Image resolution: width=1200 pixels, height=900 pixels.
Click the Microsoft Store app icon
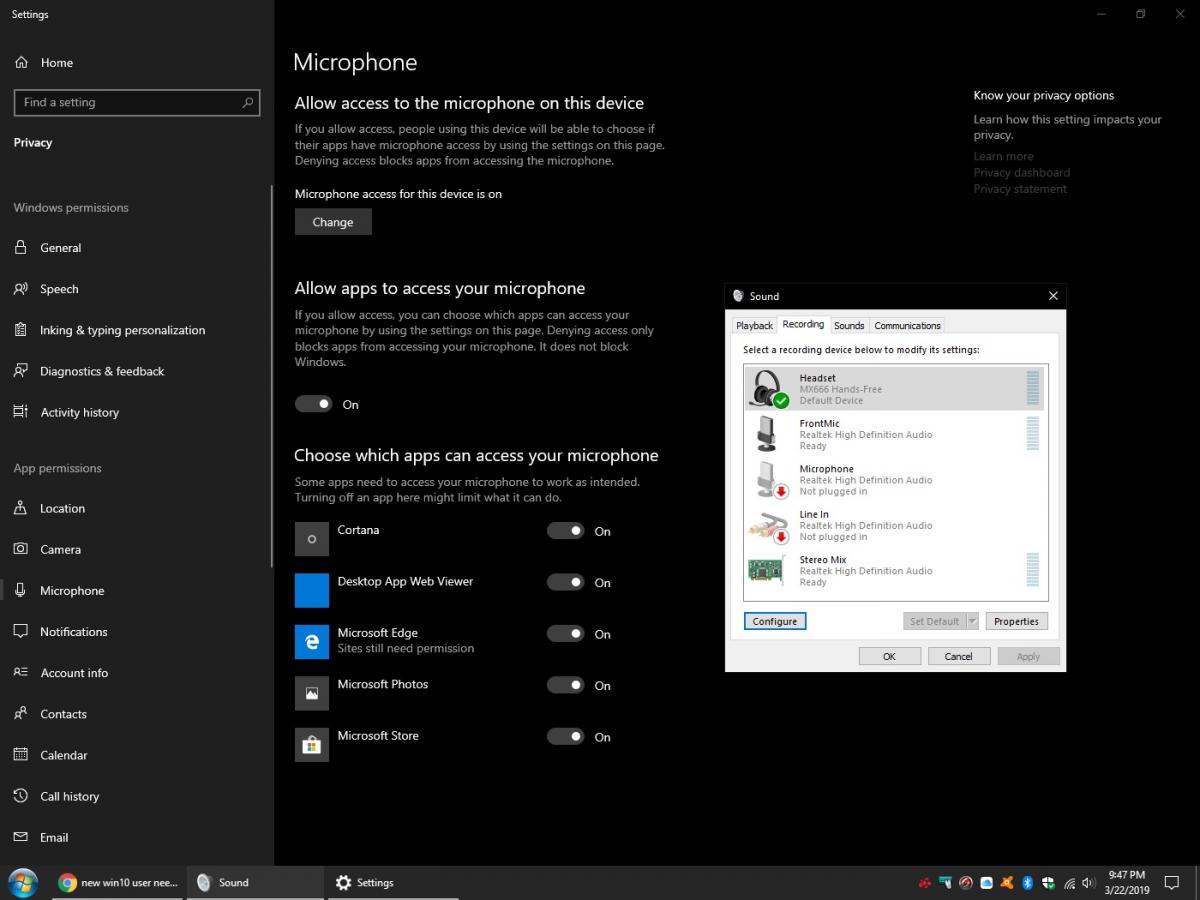tap(312, 745)
